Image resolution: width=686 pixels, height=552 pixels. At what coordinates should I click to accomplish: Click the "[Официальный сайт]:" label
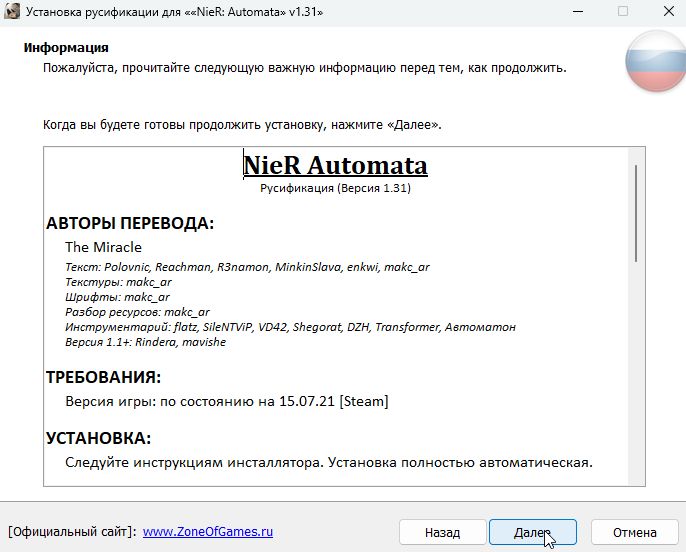click(x=73, y=532)
